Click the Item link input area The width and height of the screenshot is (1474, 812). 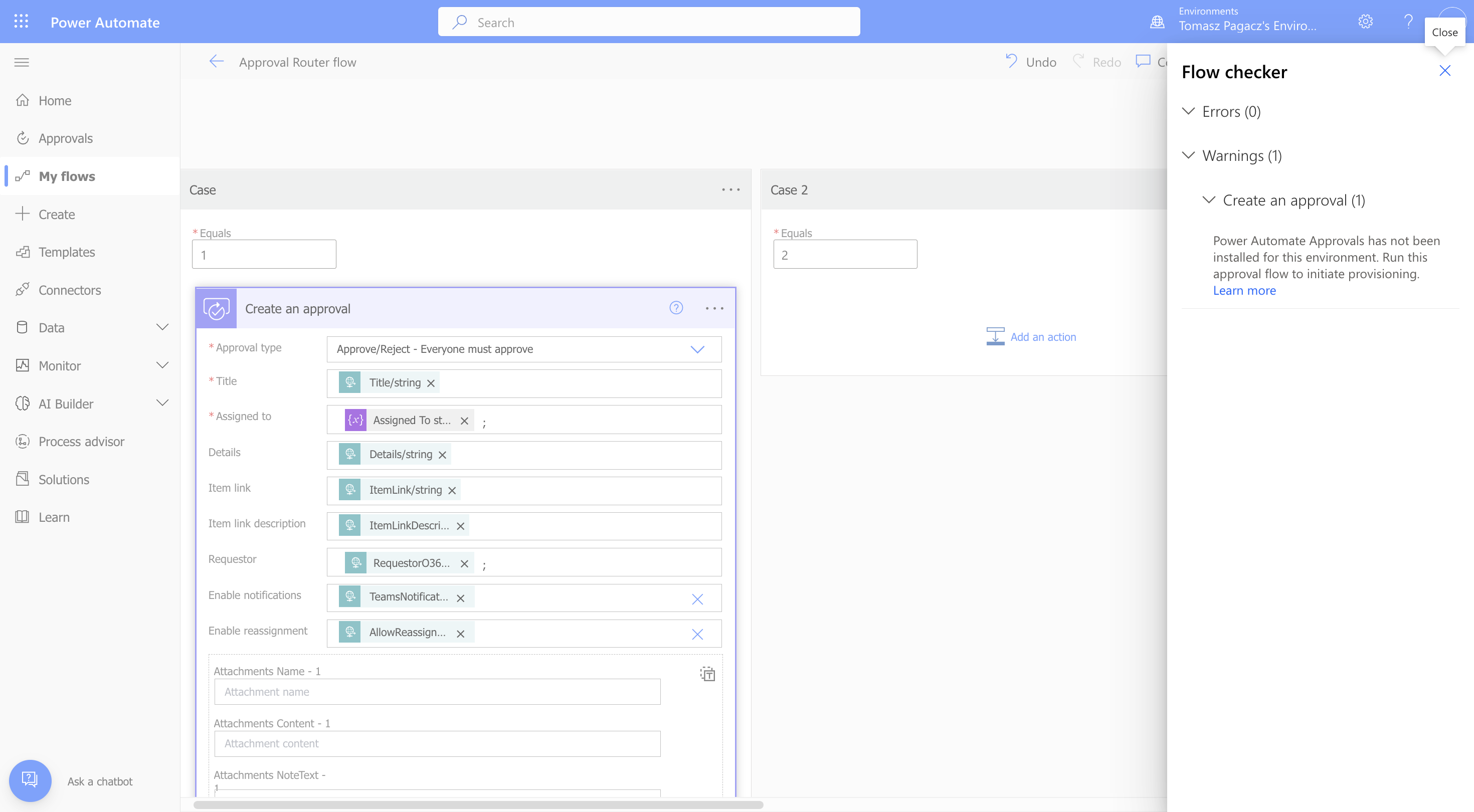(x=523, y=490)
